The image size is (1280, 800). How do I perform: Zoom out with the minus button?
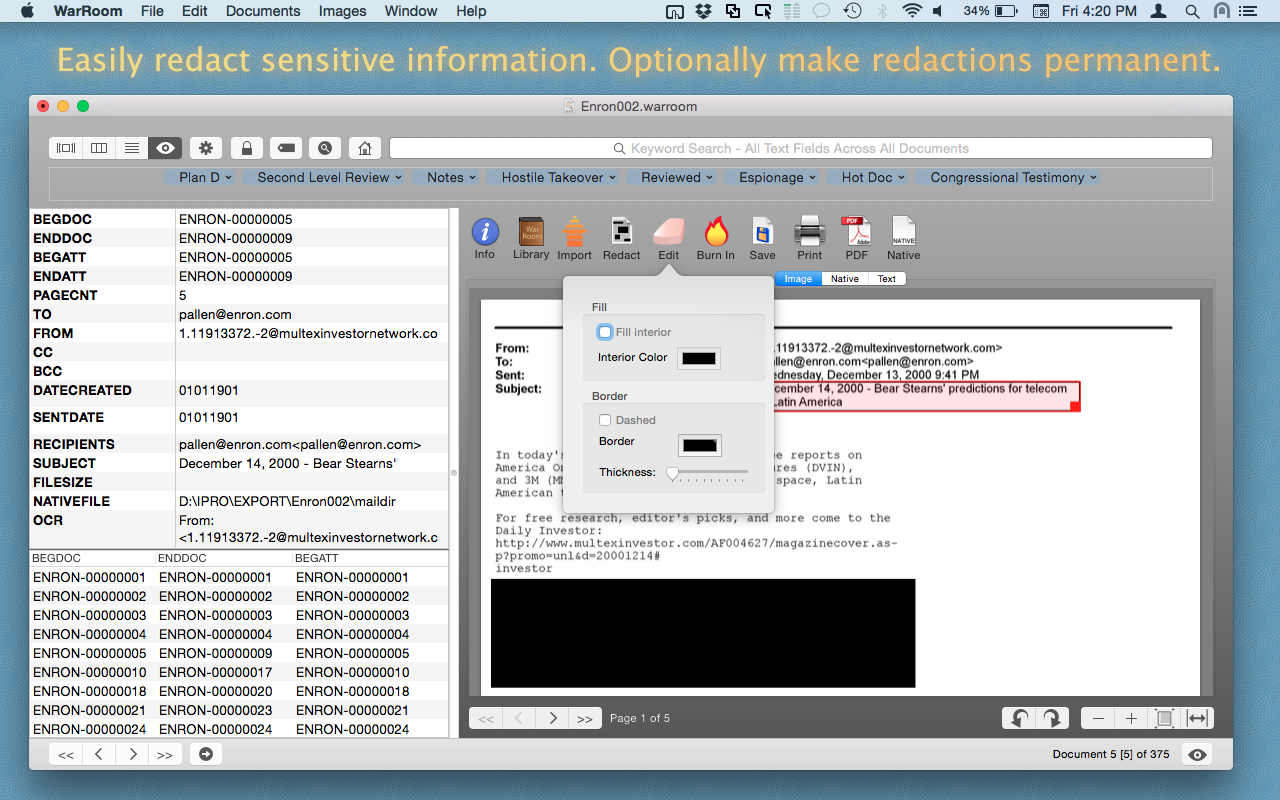pyautogui.click(x=1098, y=718)
